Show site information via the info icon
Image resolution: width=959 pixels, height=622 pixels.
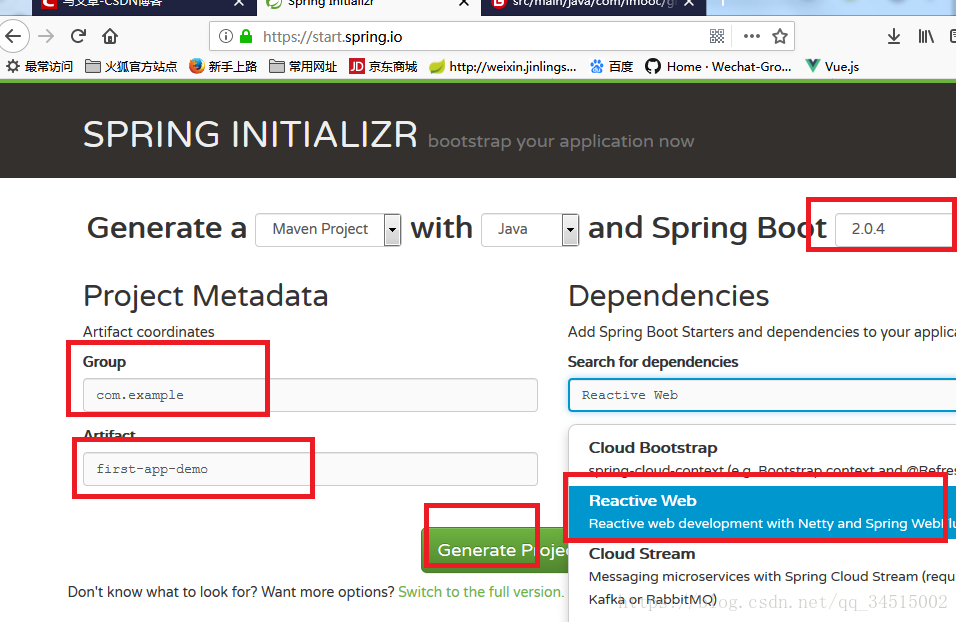[226, 37]
